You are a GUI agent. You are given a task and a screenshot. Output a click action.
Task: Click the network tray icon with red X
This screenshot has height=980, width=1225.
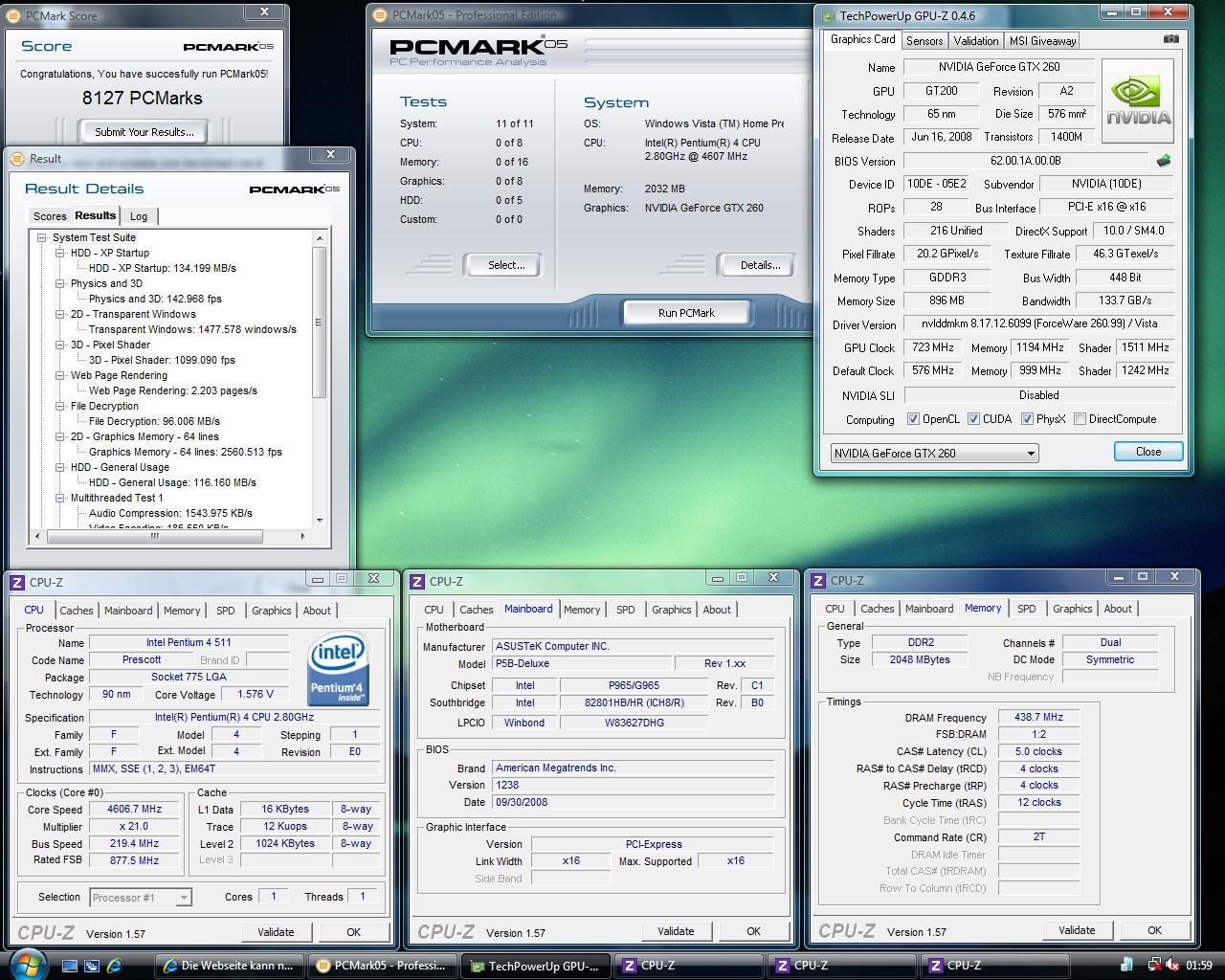tap(1154, 966)
